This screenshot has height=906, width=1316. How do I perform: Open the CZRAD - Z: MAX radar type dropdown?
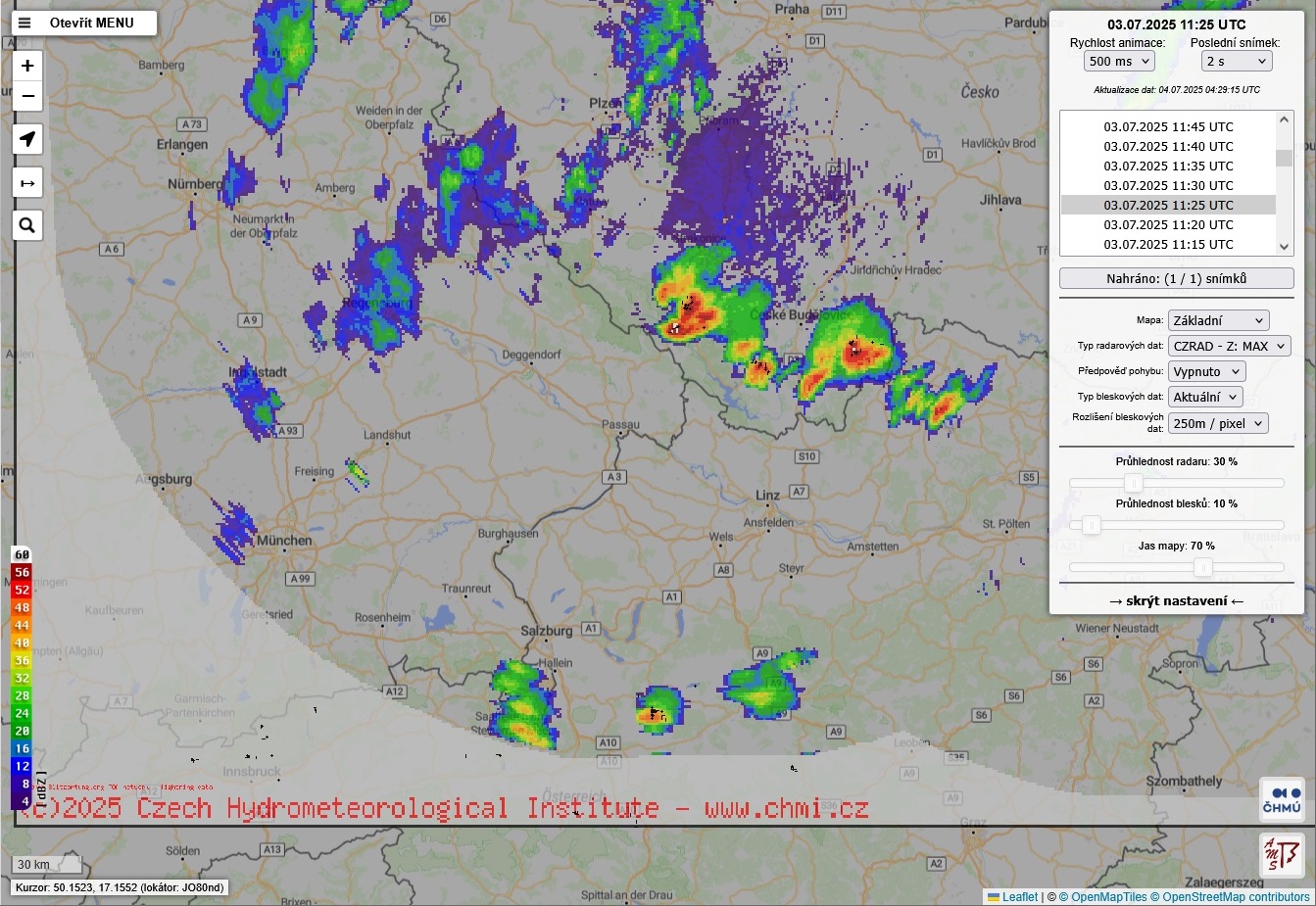(1229, 346)
